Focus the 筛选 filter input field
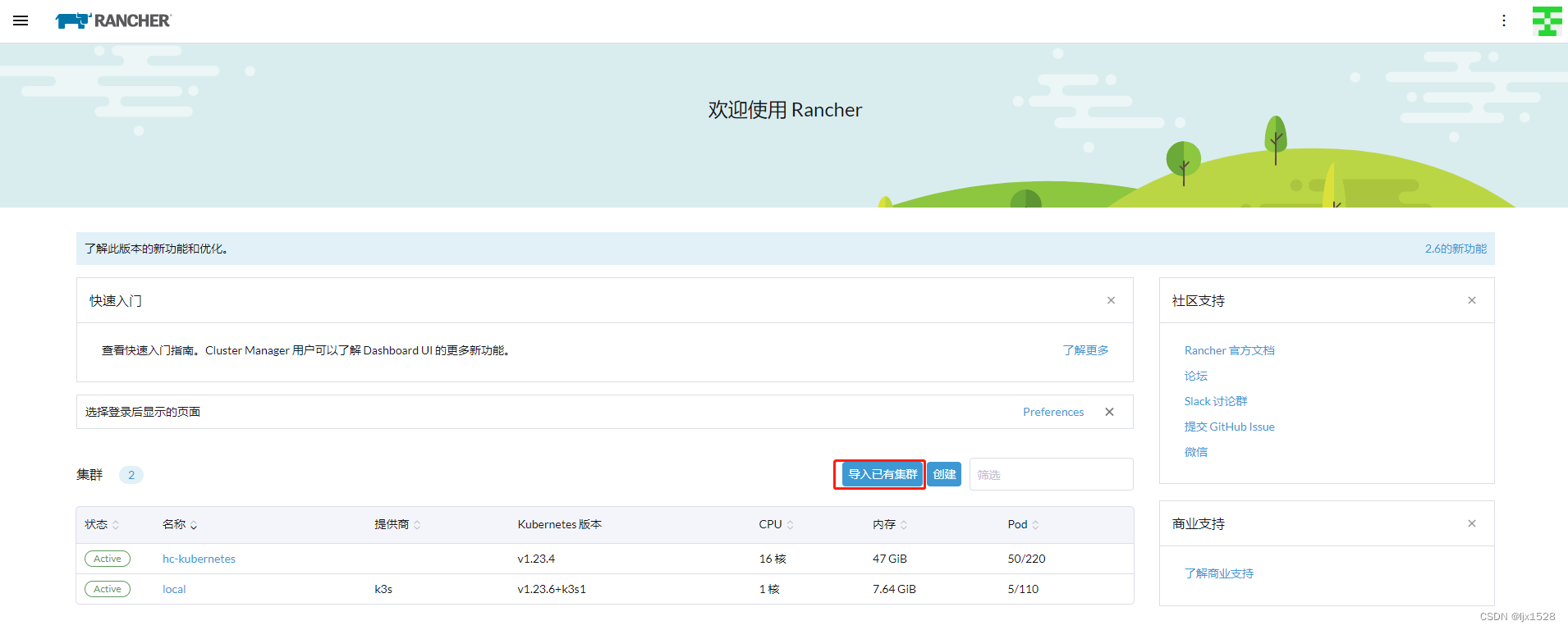This screenshot has width=1568, height=630. (1051, 474)
